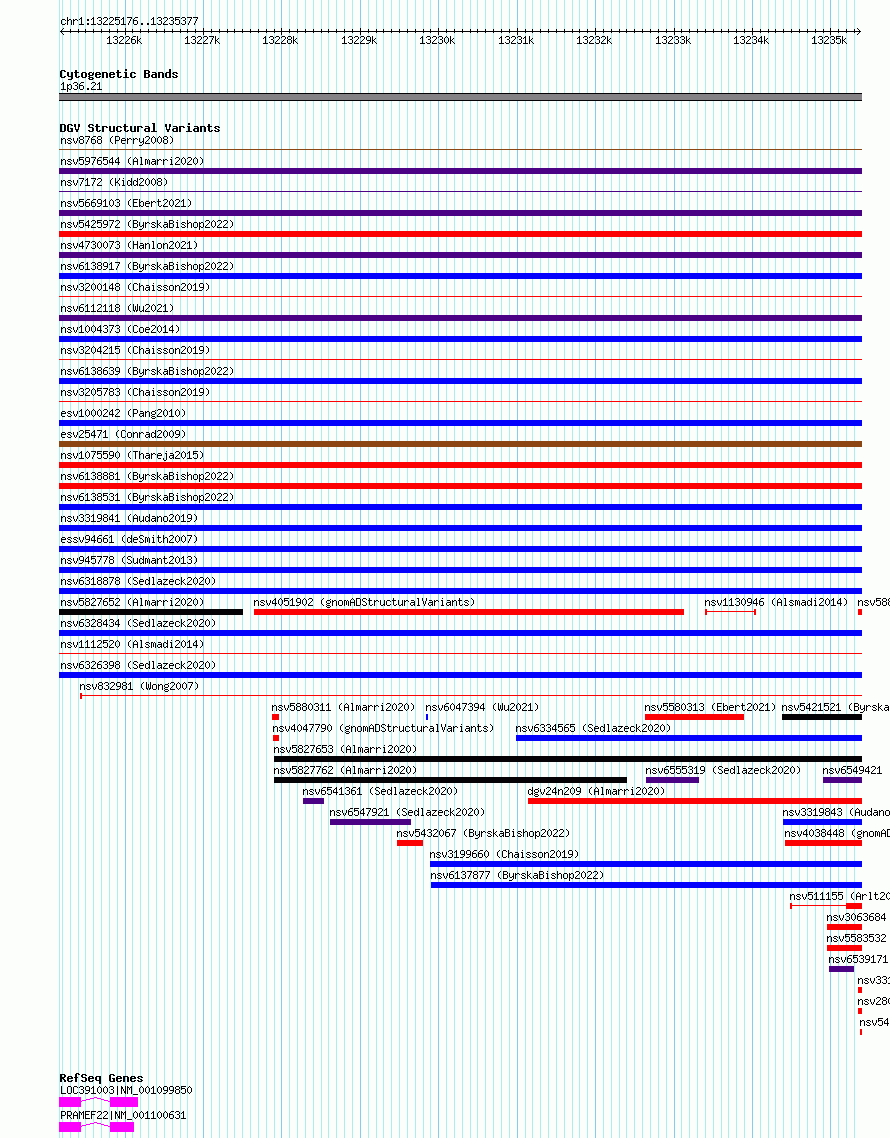Open nsv1130946 (Alsmadi2014) label
The image size is (890, 1138).
click(776, 602)
